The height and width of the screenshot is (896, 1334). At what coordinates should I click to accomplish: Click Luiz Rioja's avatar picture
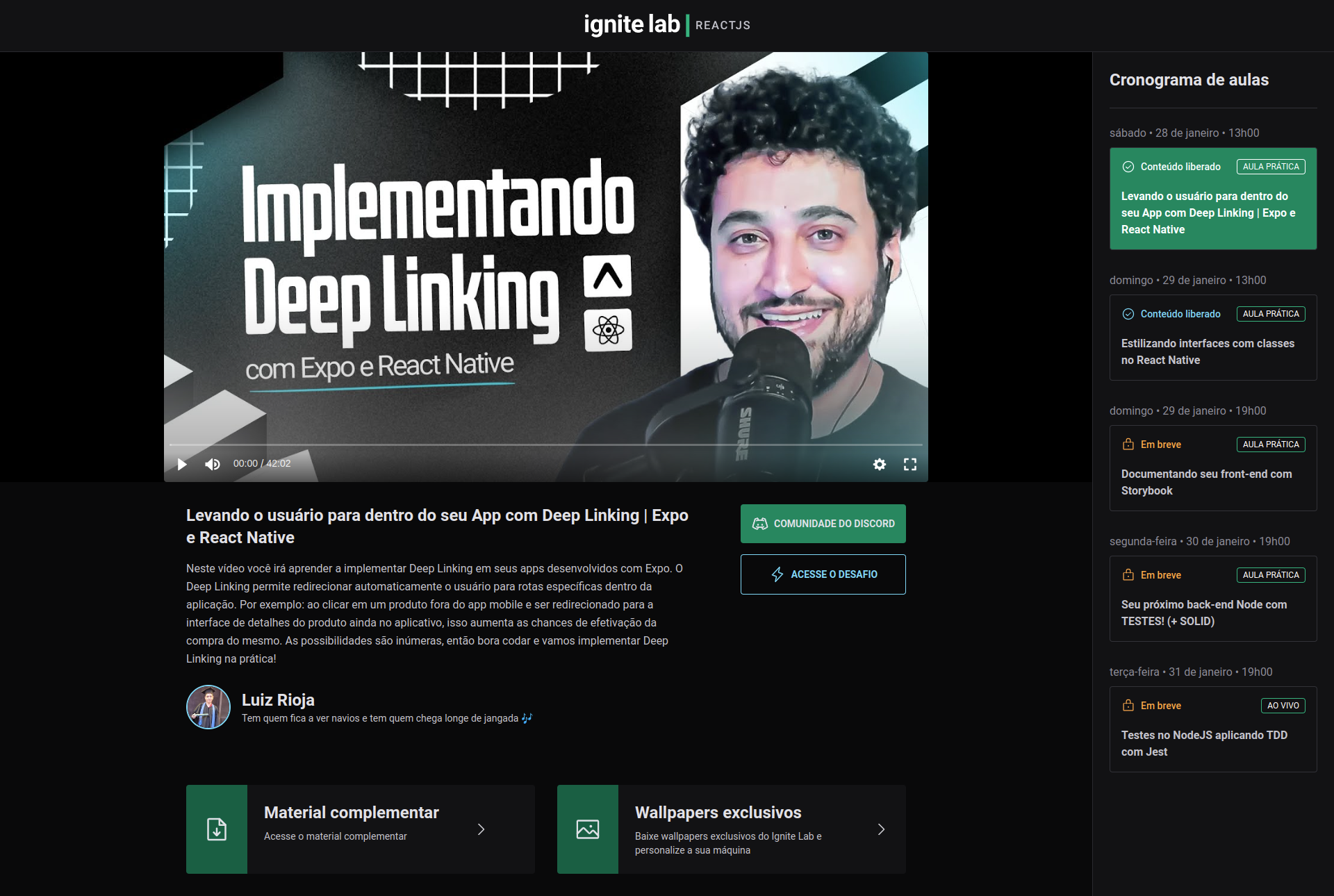pos(208,707)
